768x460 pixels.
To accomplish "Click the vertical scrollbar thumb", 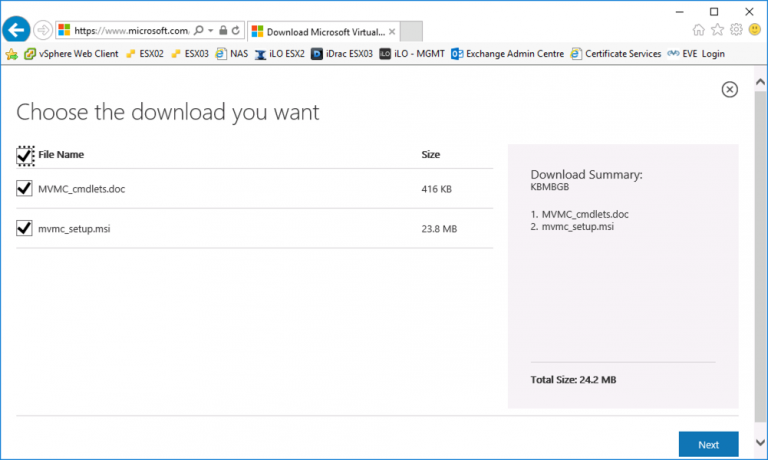I will (x=760, y=256).
